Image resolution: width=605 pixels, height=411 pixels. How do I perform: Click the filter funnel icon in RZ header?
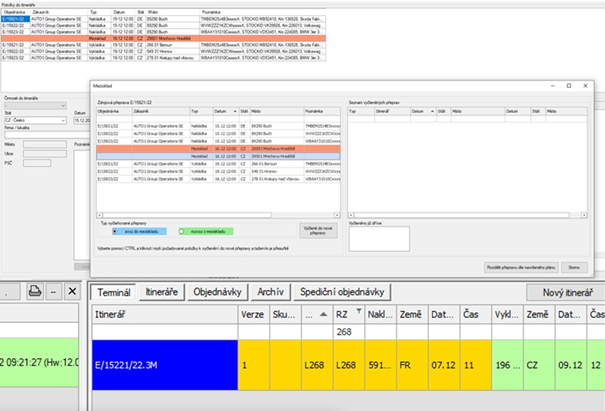(x=359, y=311)
